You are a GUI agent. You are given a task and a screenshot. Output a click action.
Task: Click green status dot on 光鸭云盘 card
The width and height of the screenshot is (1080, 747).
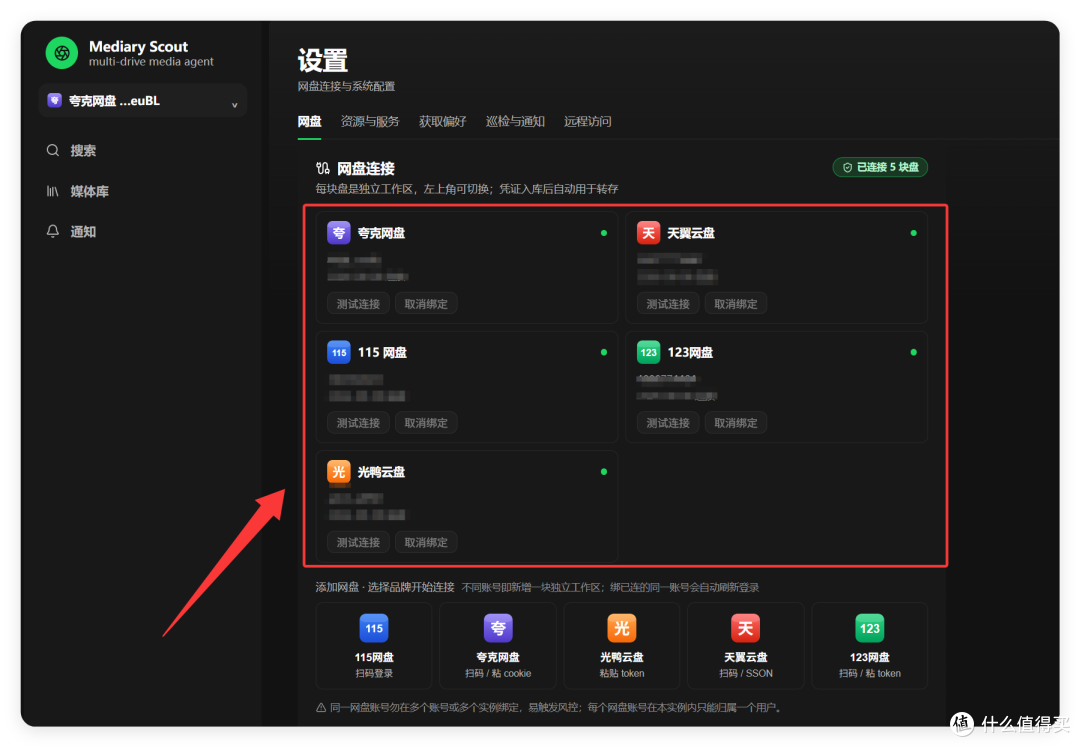604,472
